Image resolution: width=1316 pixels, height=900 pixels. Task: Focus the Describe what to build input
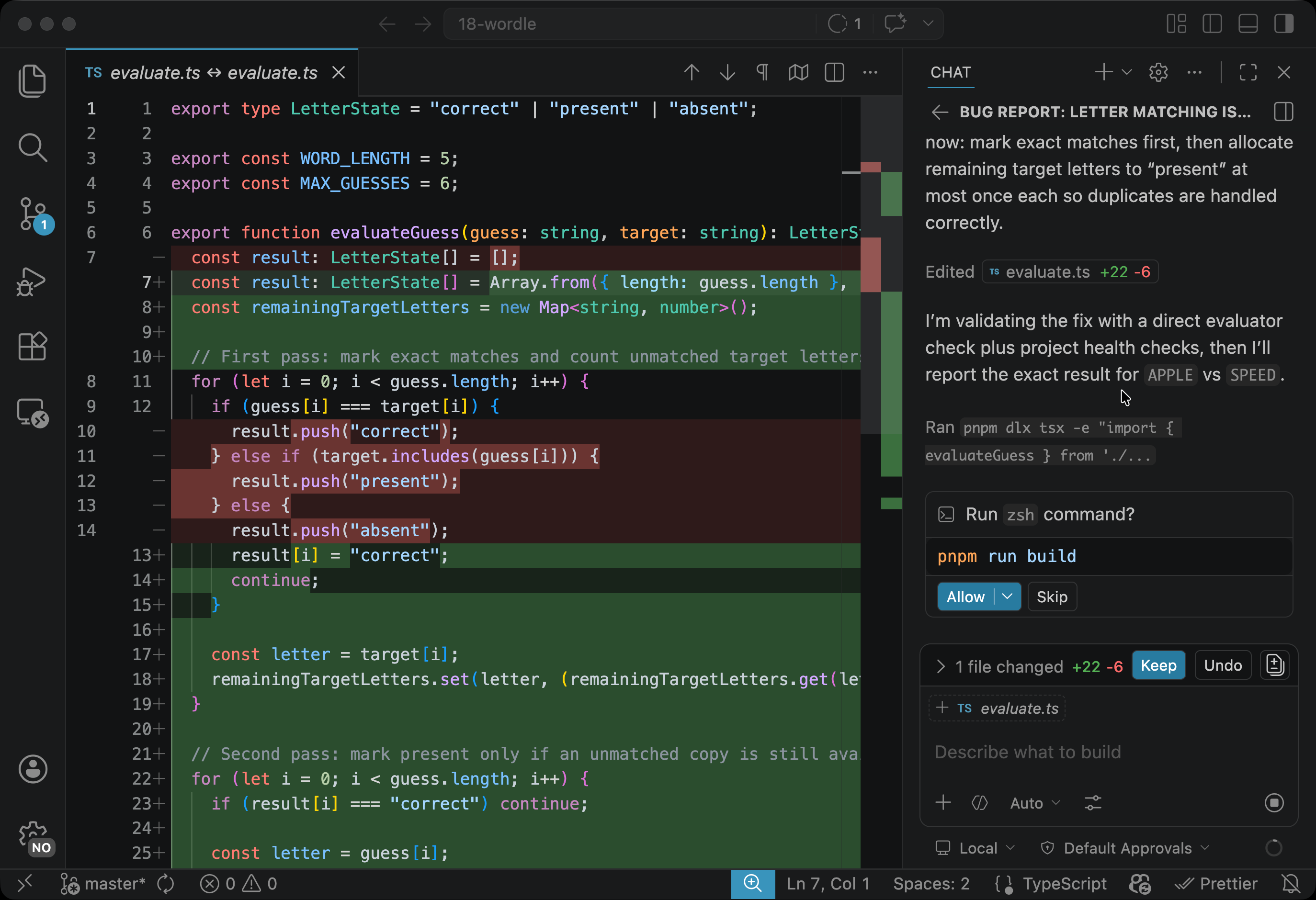(1109, 752)
